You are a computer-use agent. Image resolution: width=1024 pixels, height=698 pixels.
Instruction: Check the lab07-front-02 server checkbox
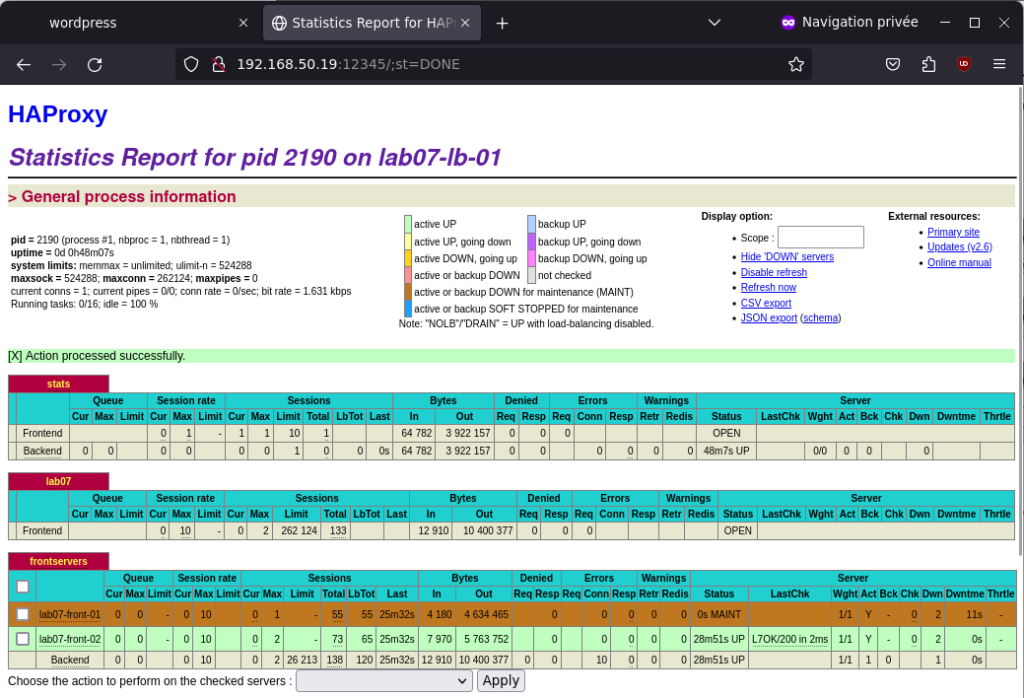23,639
